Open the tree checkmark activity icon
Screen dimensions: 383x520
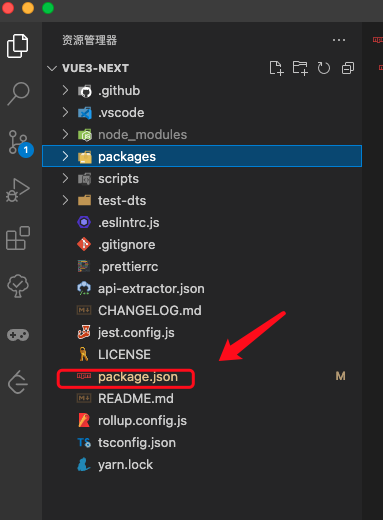pyautogui.click(x=18, y=286)
